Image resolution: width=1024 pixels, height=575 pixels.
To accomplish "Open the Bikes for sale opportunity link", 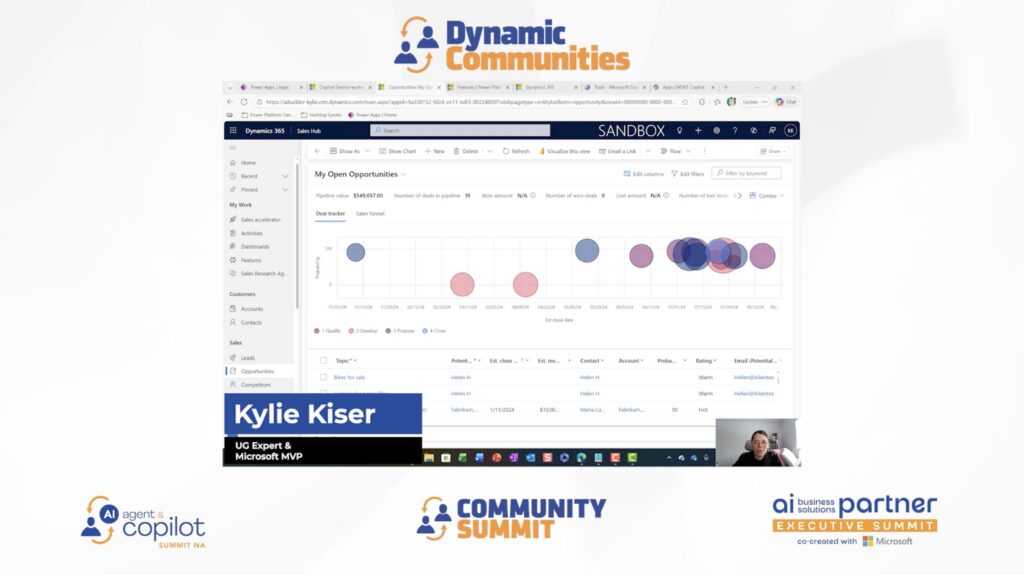I will click(350, 377).
